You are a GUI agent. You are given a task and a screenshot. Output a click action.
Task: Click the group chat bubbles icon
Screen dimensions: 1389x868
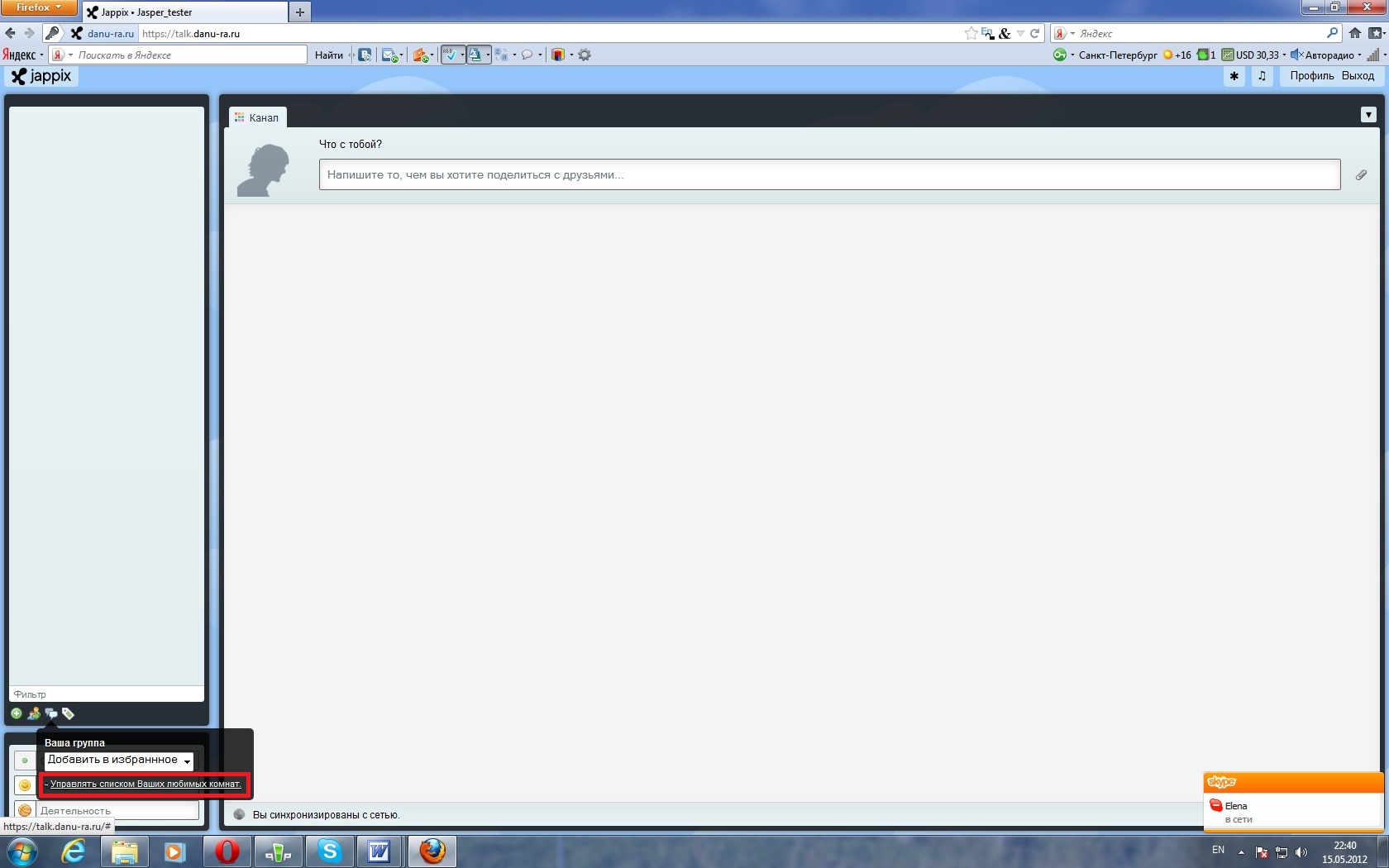pyautogui.click(x=51, y=713)
